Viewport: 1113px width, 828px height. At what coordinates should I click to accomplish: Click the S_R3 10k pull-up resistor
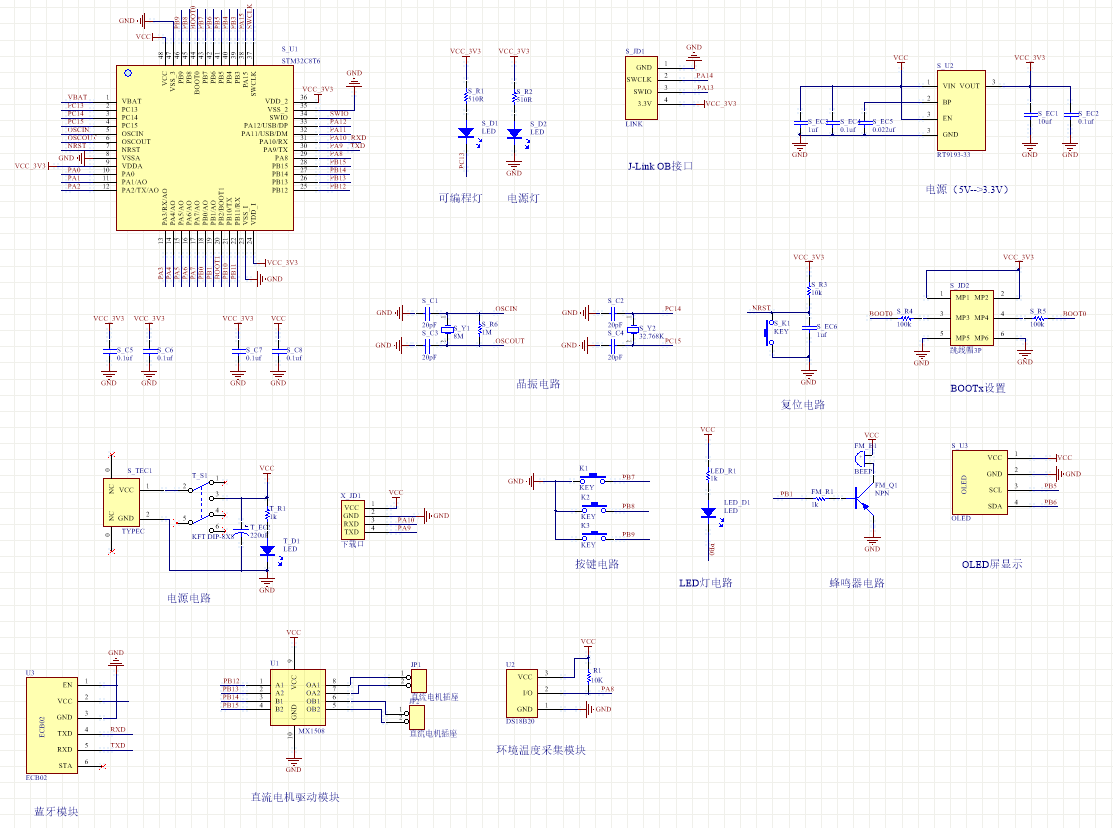(x=809, y=288)
